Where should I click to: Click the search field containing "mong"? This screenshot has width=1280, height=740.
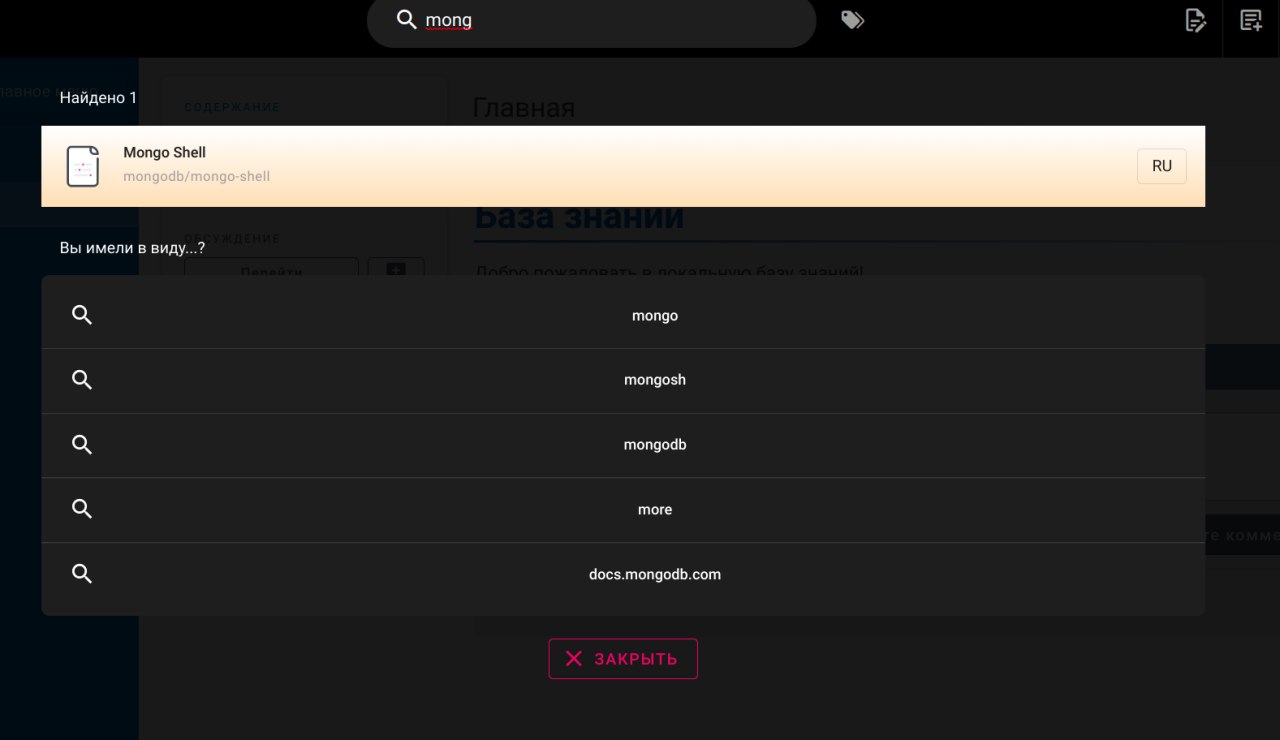pyautogui.click(x=592, y=20)
